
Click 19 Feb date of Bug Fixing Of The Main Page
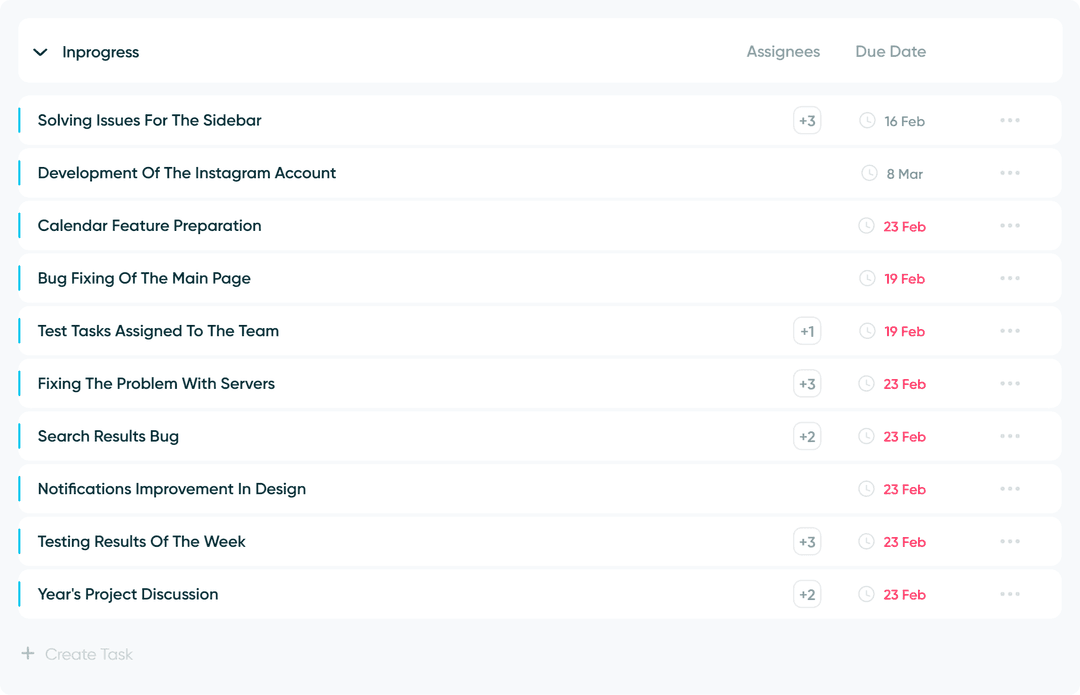pyautogui.click(x=904, y=279)
